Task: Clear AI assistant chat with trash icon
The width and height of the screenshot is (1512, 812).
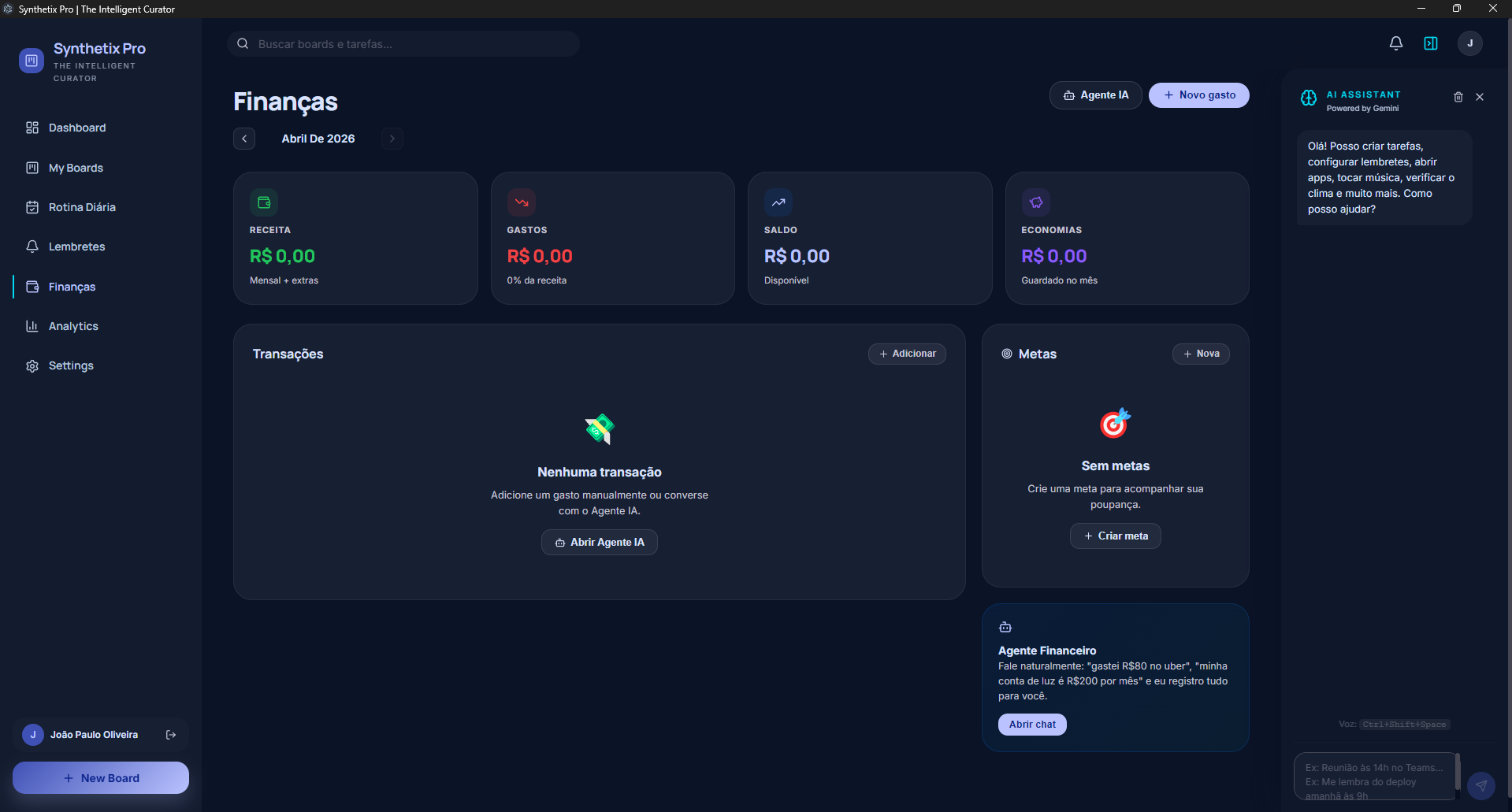Action: pos(1458,97)
